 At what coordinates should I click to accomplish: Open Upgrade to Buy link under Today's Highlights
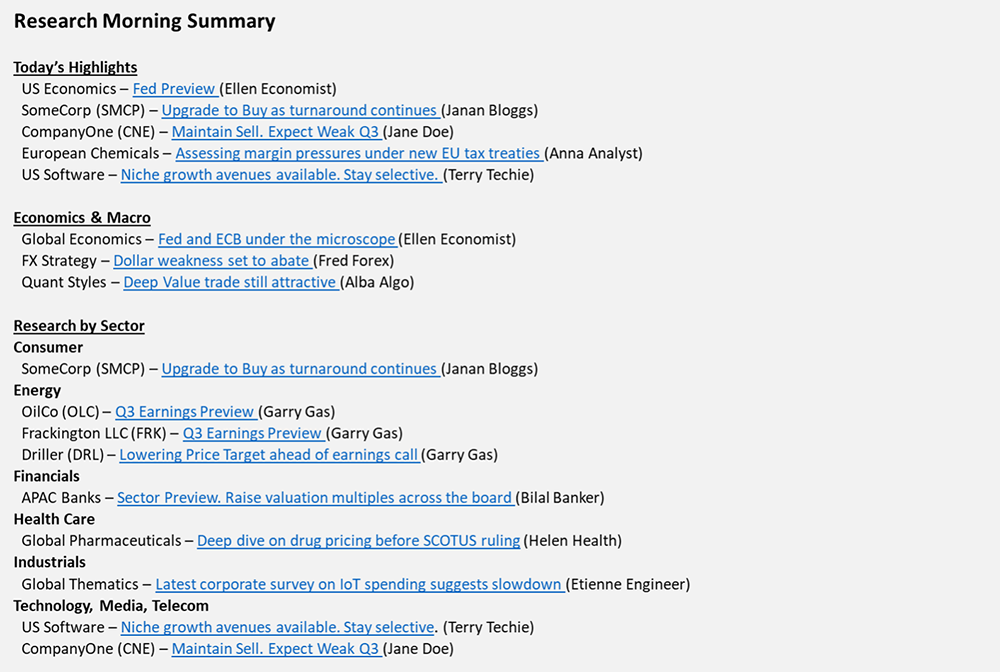tap(300, 110)
